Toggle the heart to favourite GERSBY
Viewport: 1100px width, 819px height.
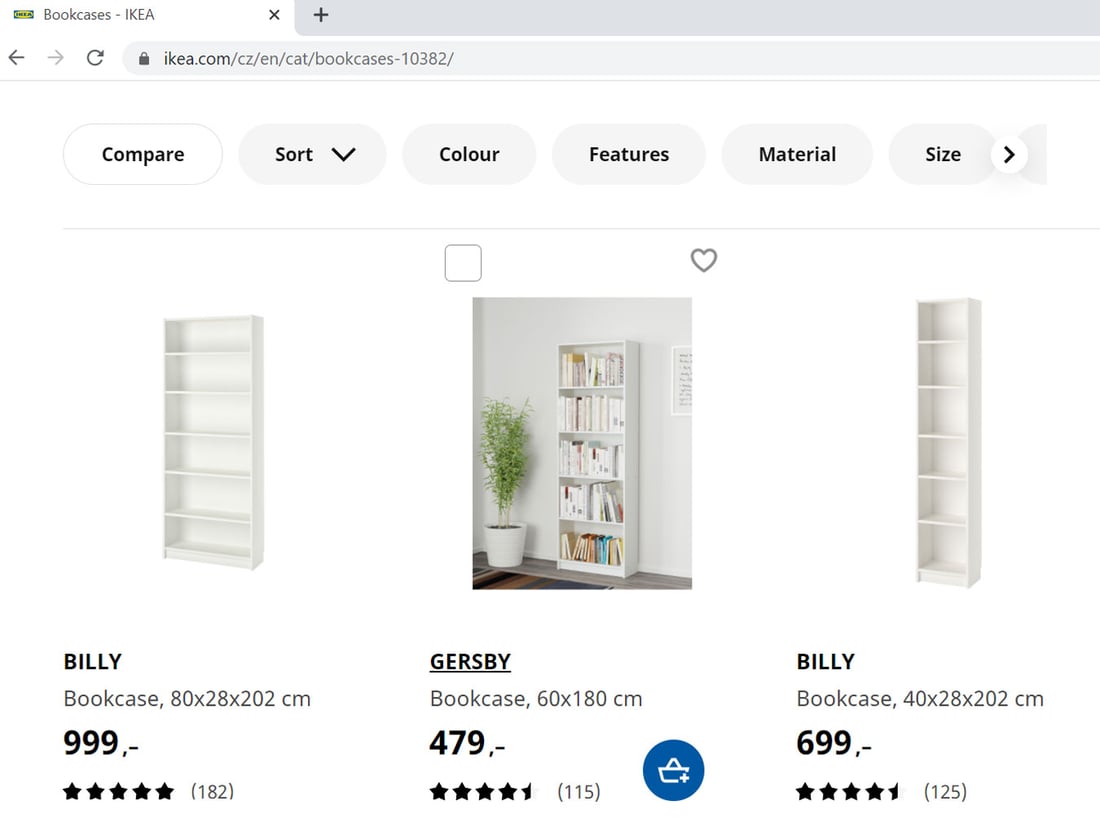pyautogui.click(x=703, y=261)
